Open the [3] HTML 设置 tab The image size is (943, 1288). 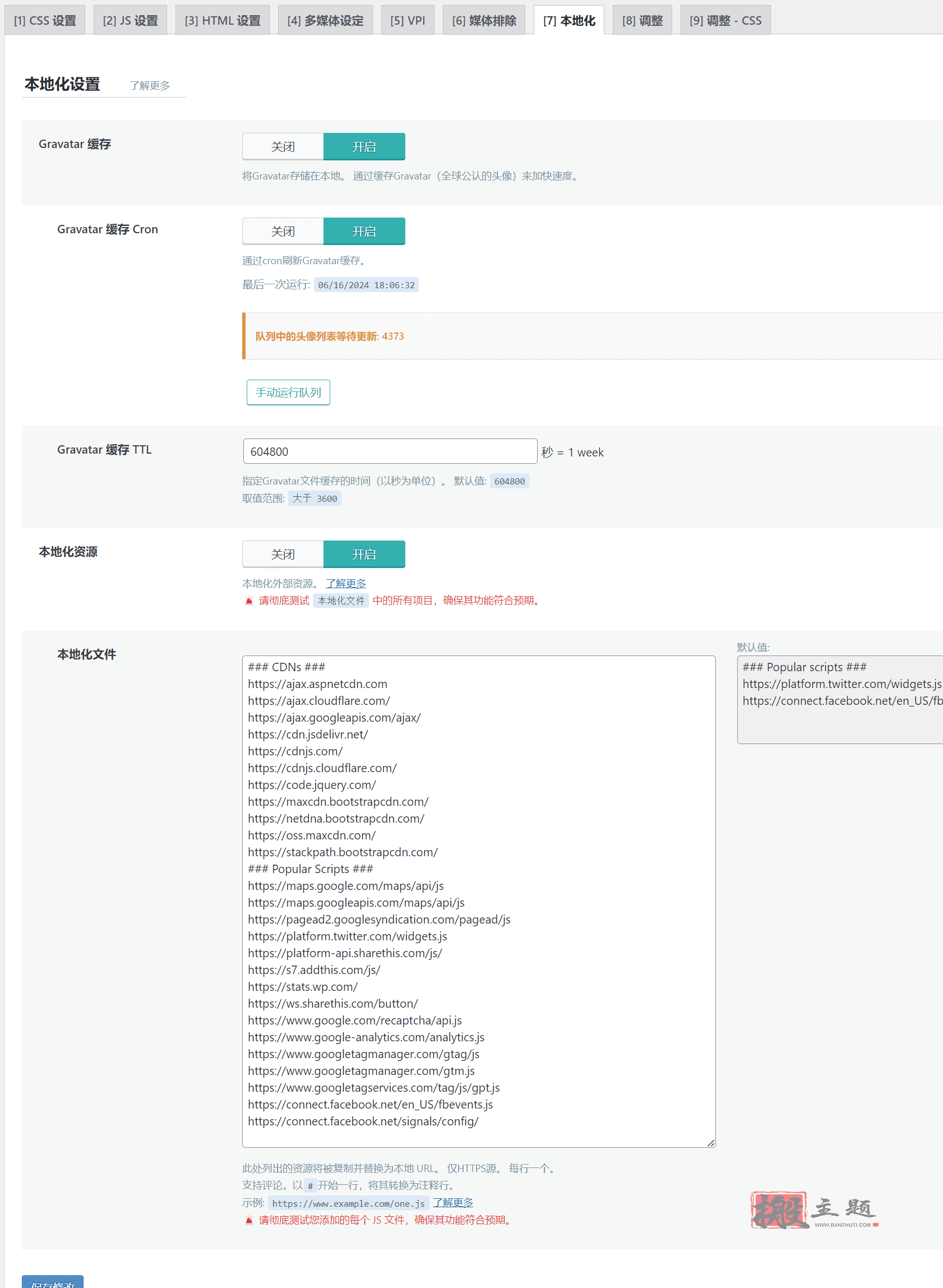click(223, 21)
